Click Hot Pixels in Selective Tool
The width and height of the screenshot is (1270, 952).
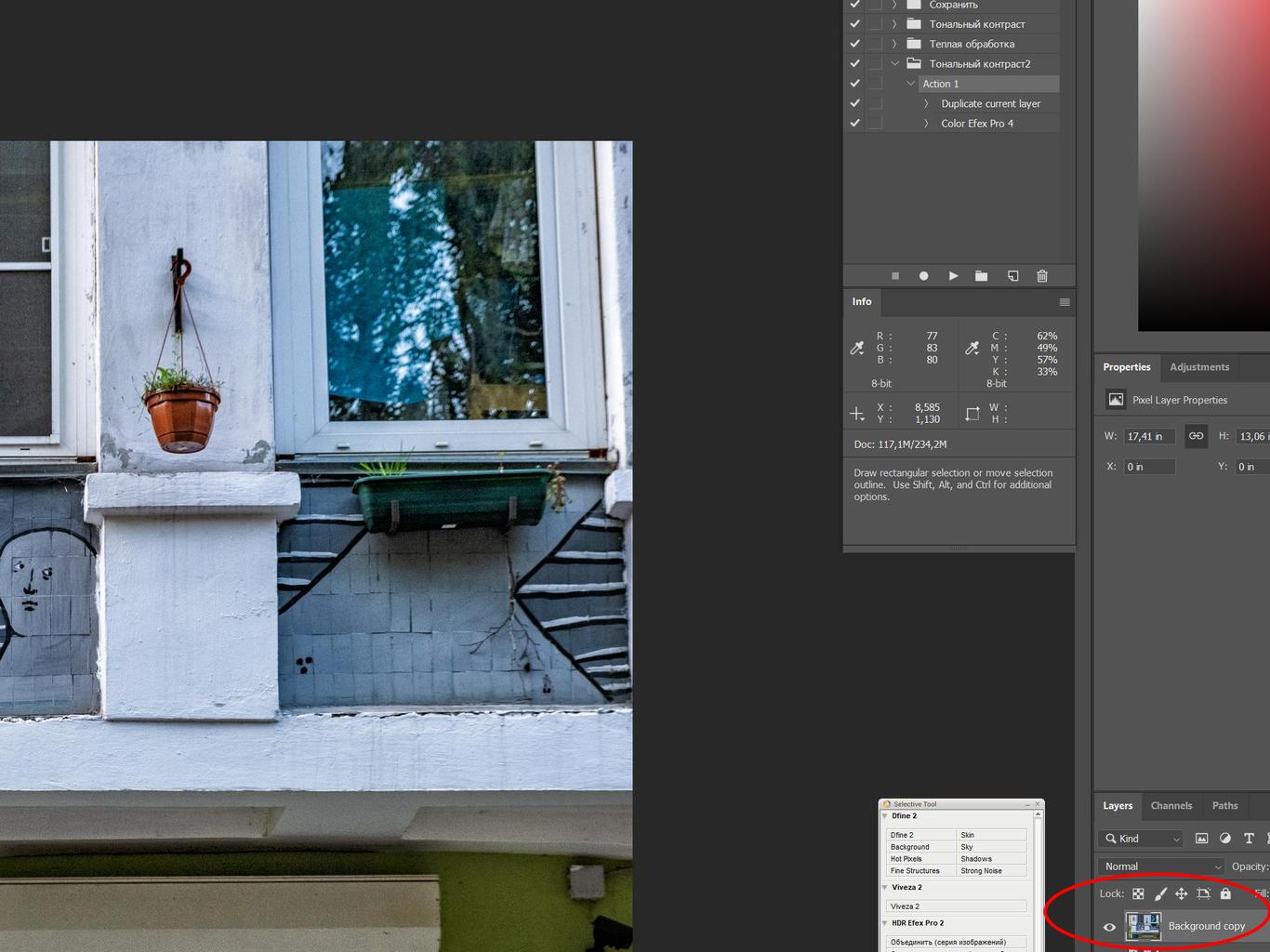pyautogui.click(x=921, y=859)
